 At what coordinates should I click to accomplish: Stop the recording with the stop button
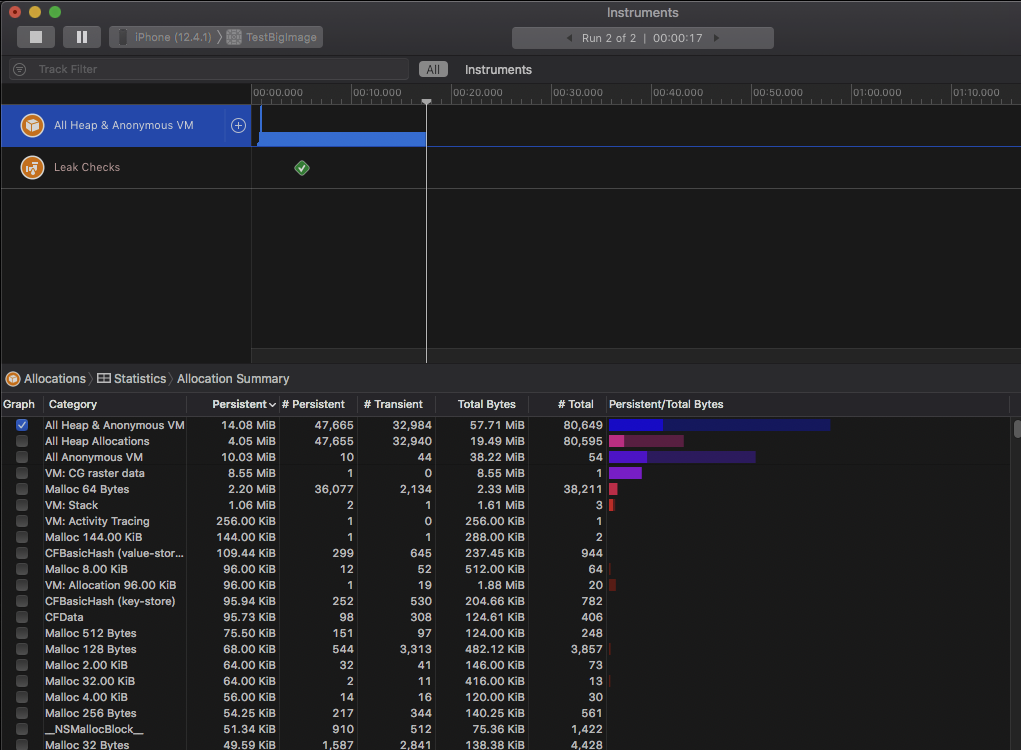36,37
